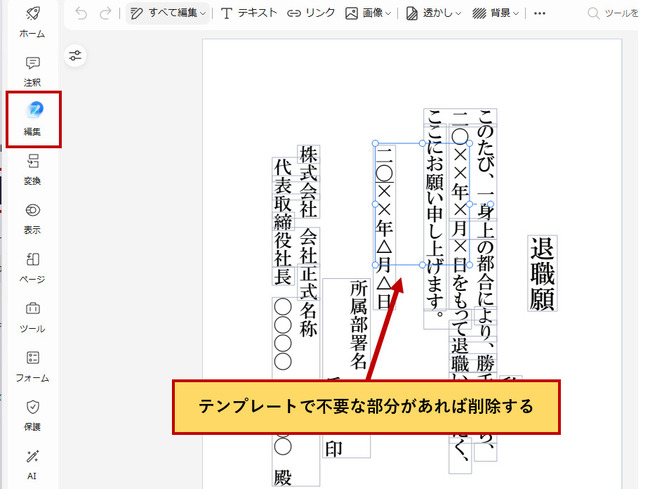Select the 殿 character text box
The image size is (650, 489).
(283, 477)
